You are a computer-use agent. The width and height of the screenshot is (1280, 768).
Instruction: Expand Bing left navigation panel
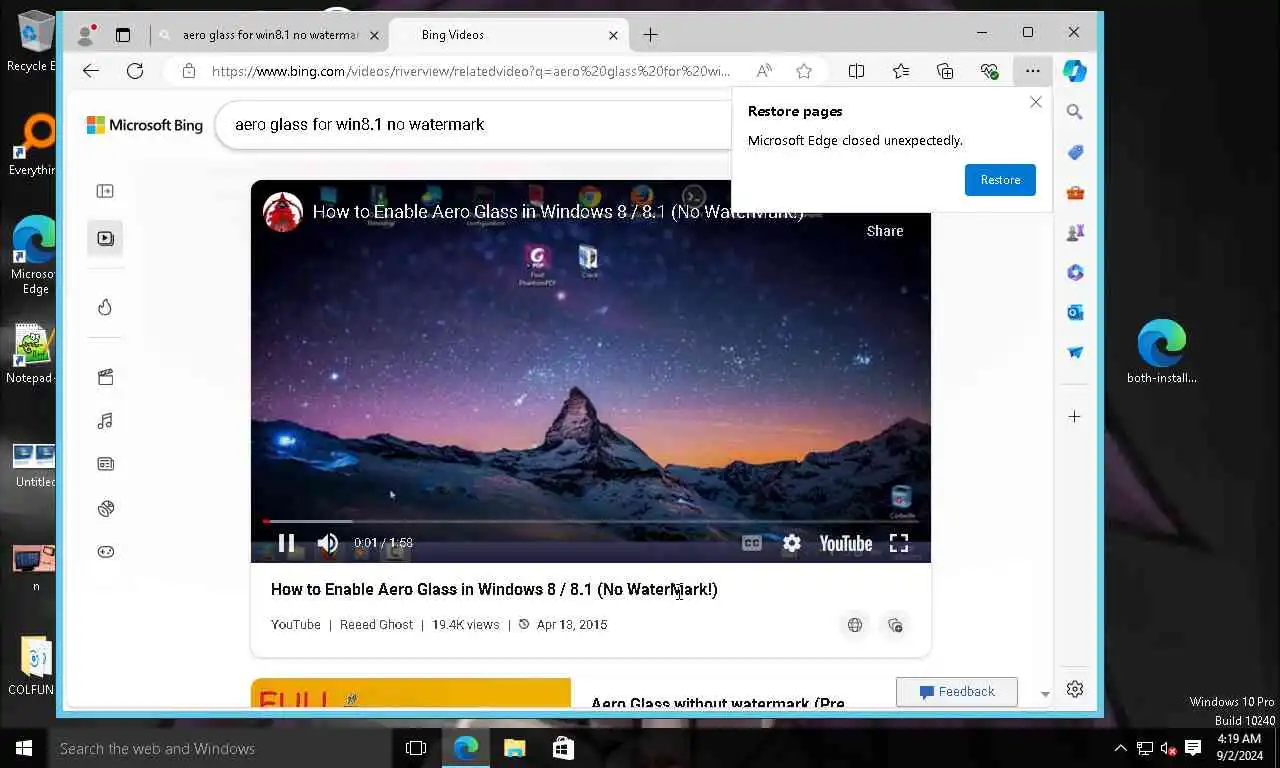coord(105,191)
